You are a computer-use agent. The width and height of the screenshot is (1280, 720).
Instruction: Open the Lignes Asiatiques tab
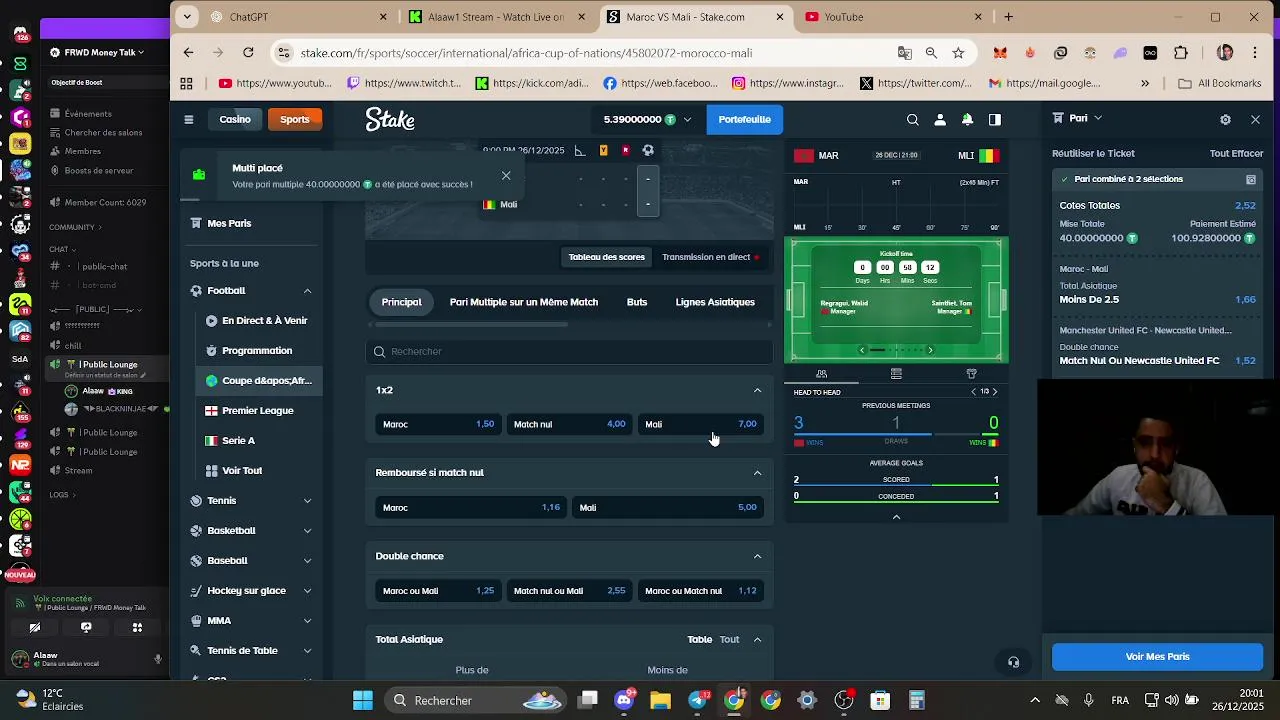715,302
